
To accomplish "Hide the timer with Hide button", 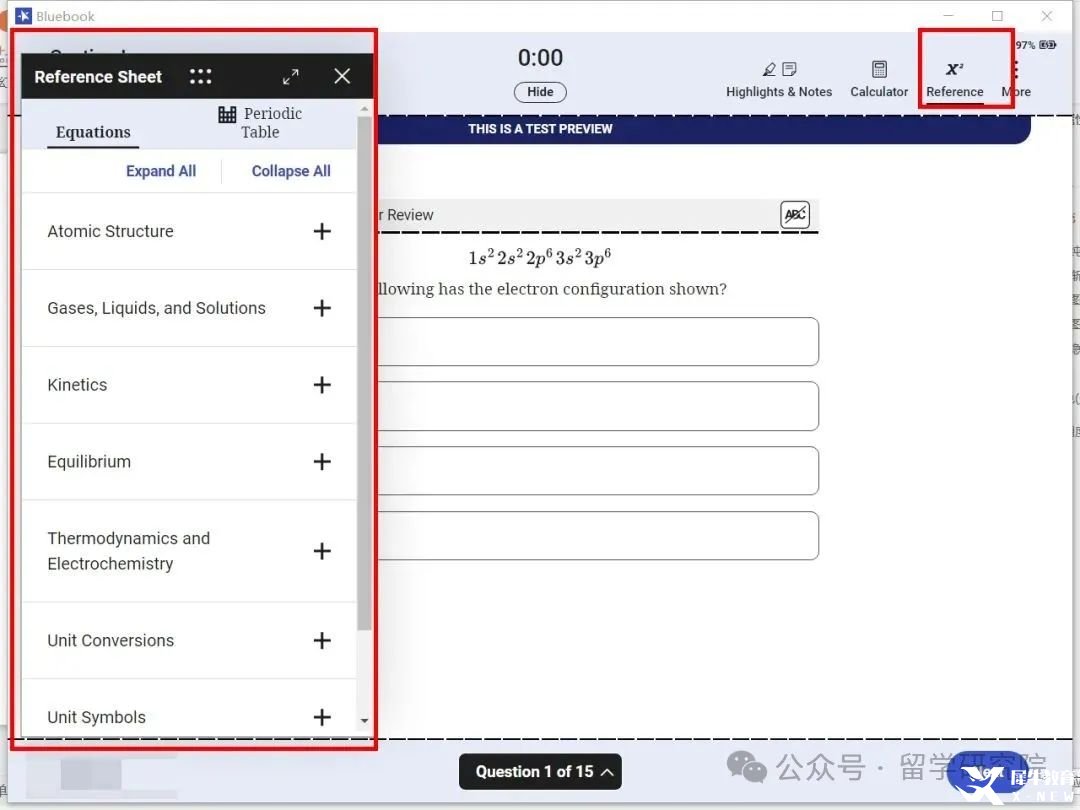I will point(540,92).
